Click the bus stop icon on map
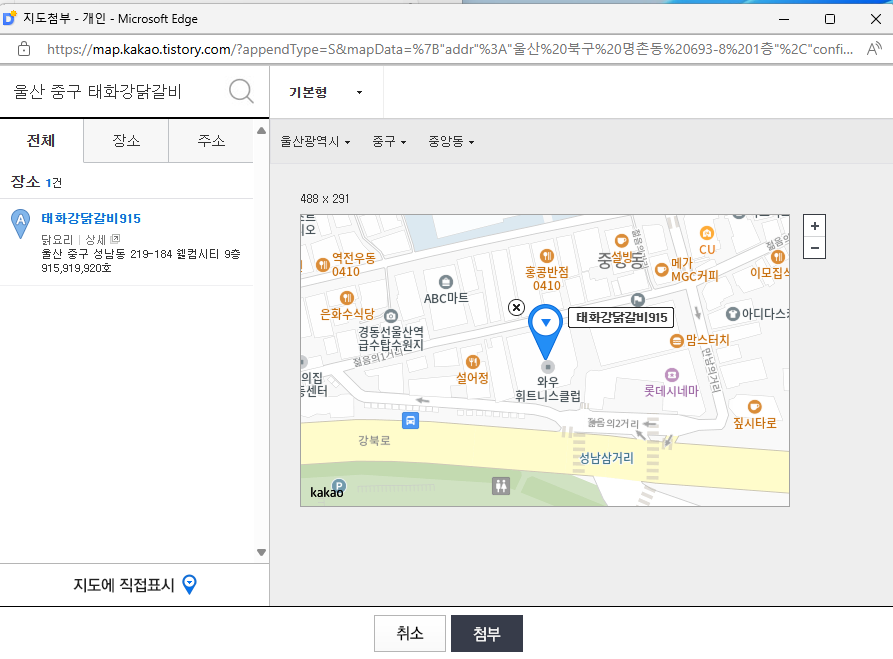Screen dimensions: 893x659 click(x=410, y=420)
